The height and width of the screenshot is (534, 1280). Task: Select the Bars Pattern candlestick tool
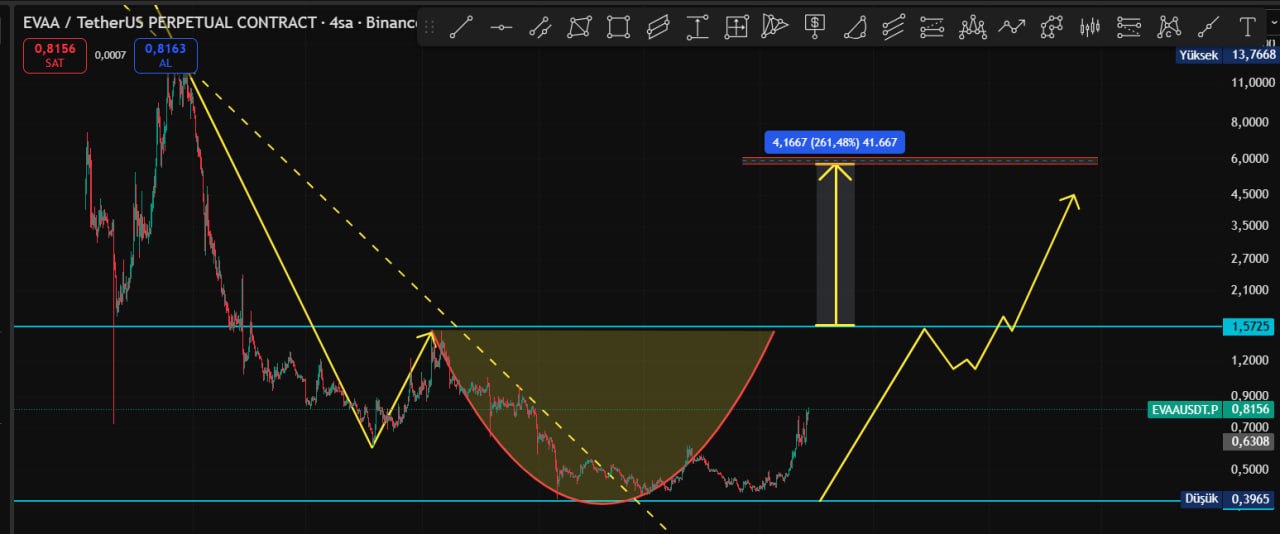coord(1090,27)
